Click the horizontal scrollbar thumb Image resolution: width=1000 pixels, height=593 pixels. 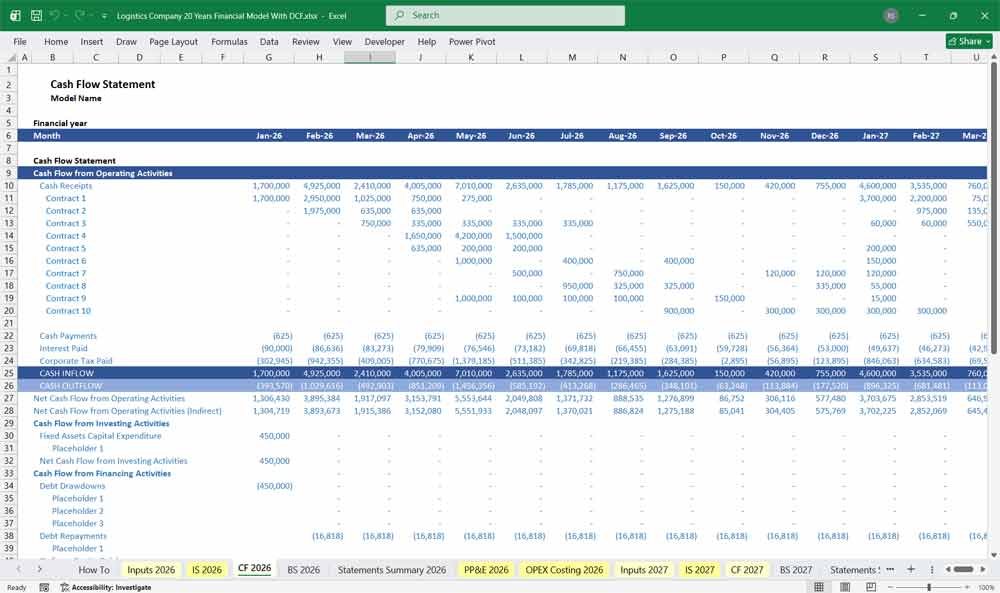(963, 569)
